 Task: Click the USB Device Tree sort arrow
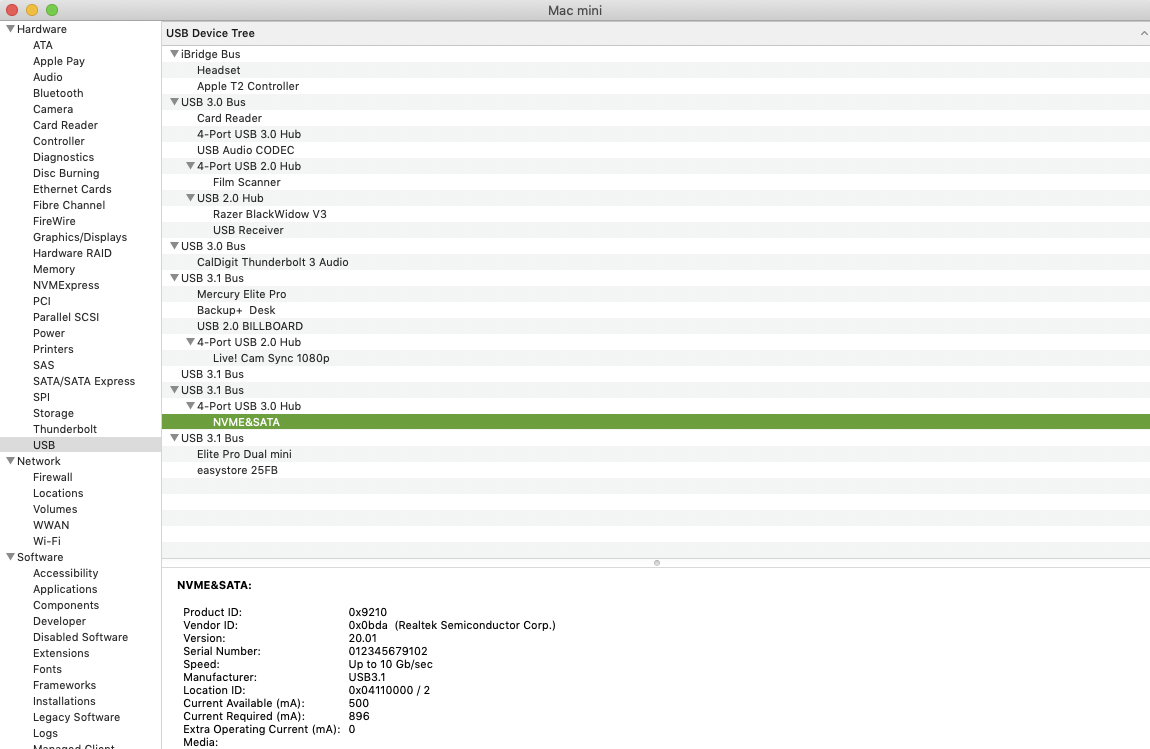[1143, 33]
